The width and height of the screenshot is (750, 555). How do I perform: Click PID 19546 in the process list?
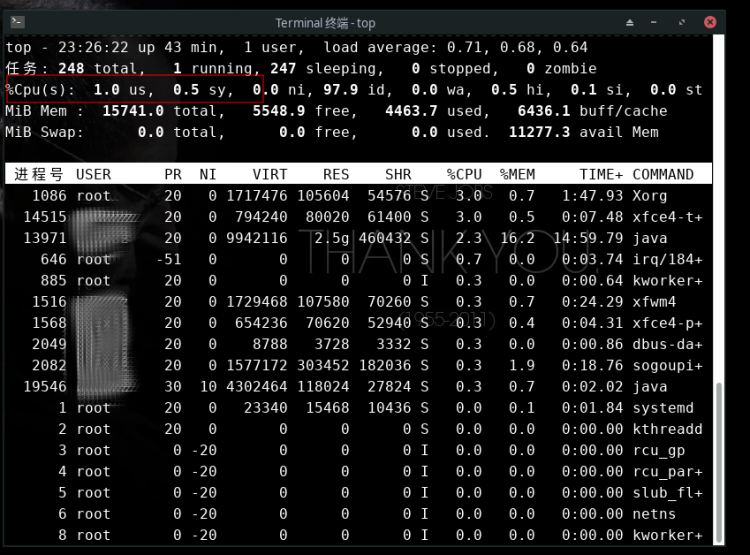(x=44, y=387)
